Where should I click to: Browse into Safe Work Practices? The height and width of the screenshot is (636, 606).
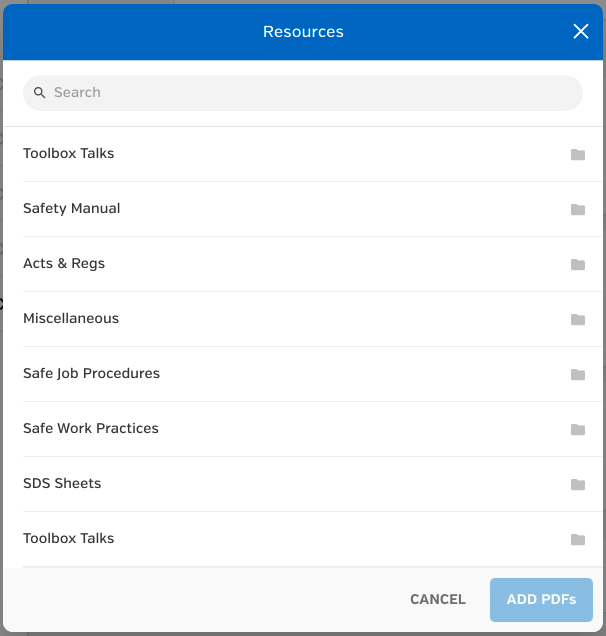click(312, 429)
